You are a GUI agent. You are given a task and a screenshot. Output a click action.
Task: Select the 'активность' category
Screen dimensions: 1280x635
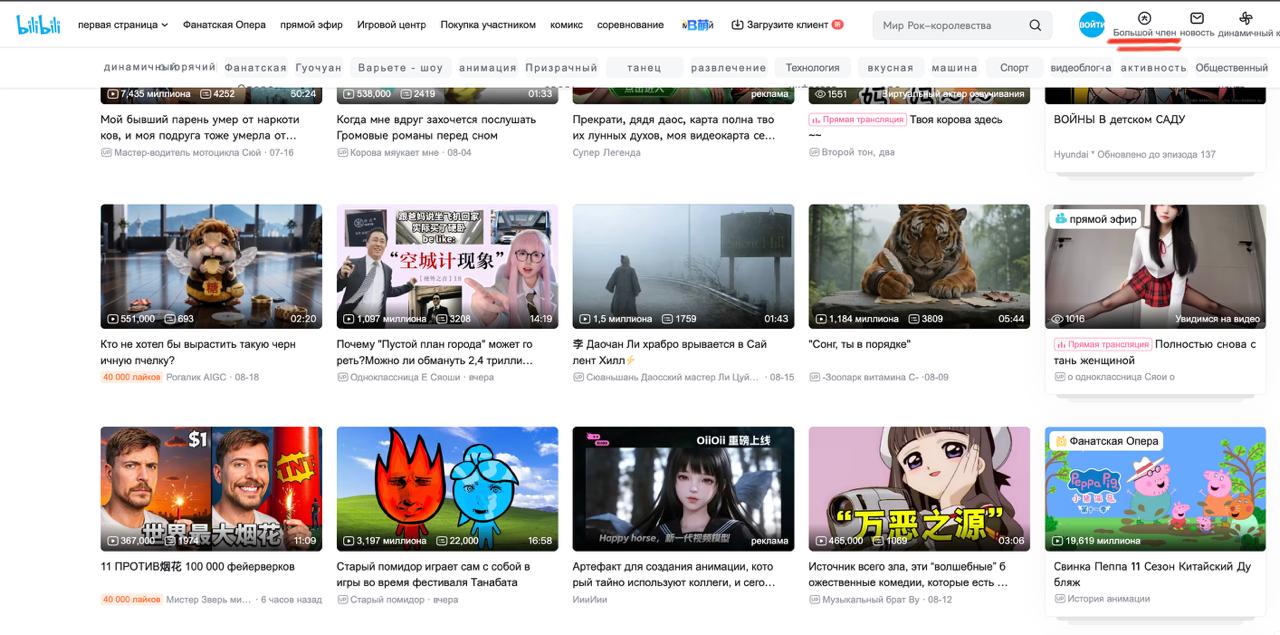pyautogui.click(x=1154, y=68)
